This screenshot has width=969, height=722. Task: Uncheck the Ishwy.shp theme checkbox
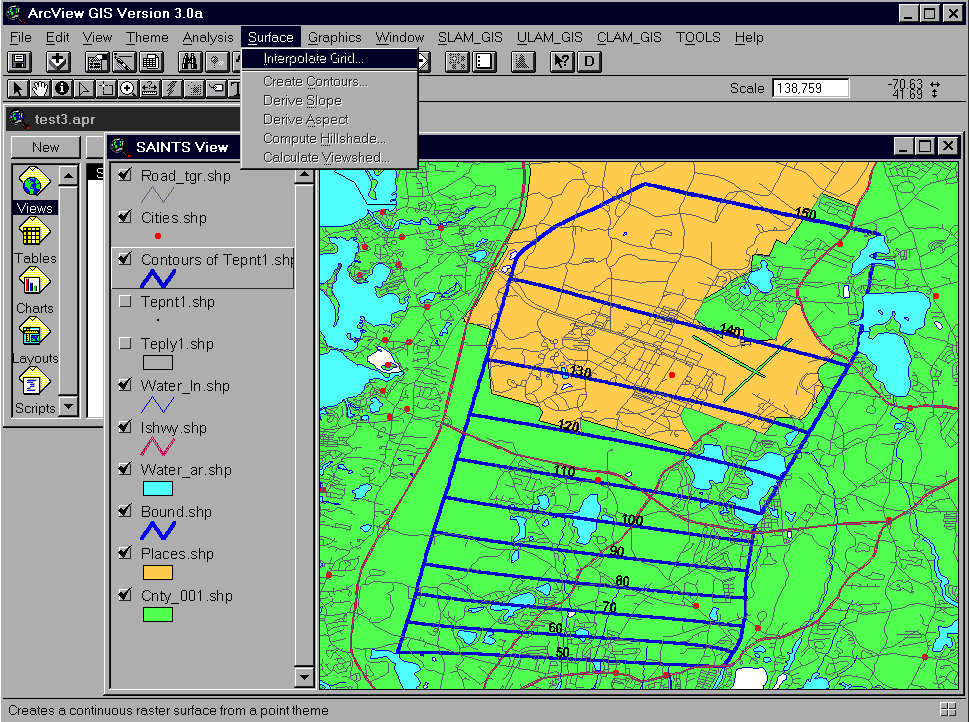(125, 427)
